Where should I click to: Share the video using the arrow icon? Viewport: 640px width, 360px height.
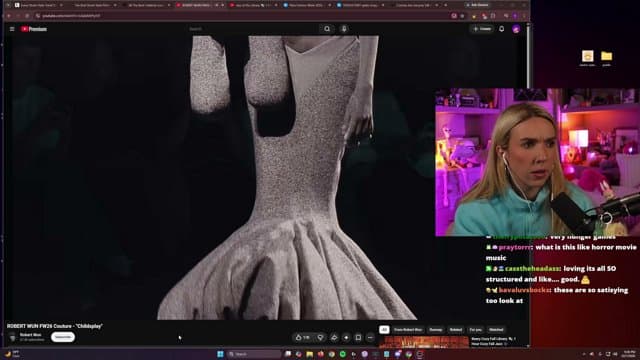pyautogui.click(x=334, y=338)
